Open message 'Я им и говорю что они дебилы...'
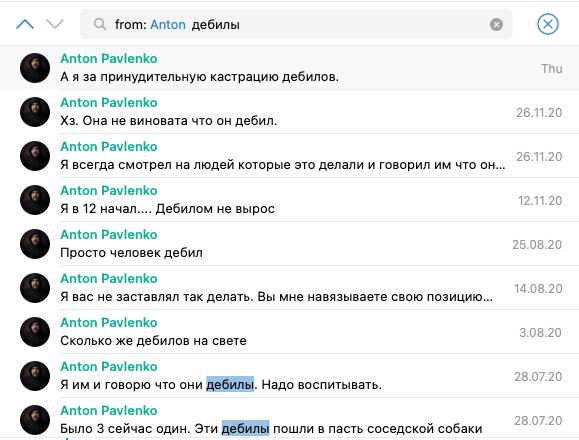 click(290, 375)
